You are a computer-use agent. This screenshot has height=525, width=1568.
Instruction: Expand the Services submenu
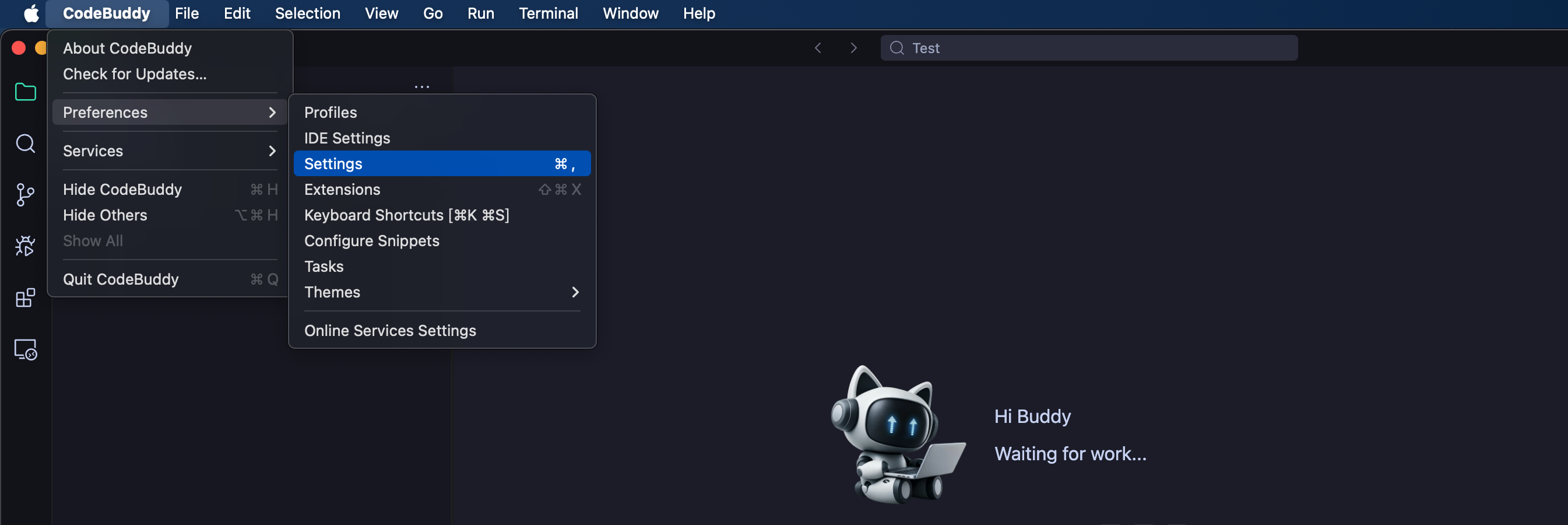169,151
